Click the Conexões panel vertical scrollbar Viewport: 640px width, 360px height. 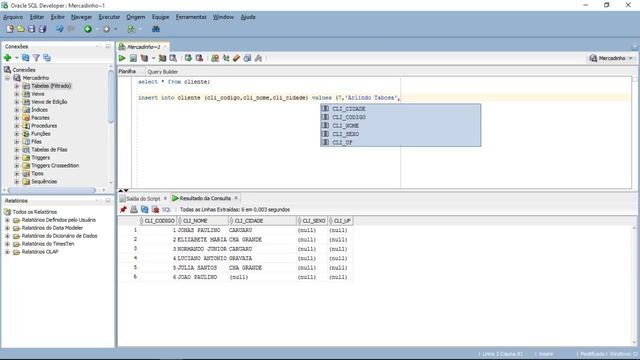[x=111, y=97]
